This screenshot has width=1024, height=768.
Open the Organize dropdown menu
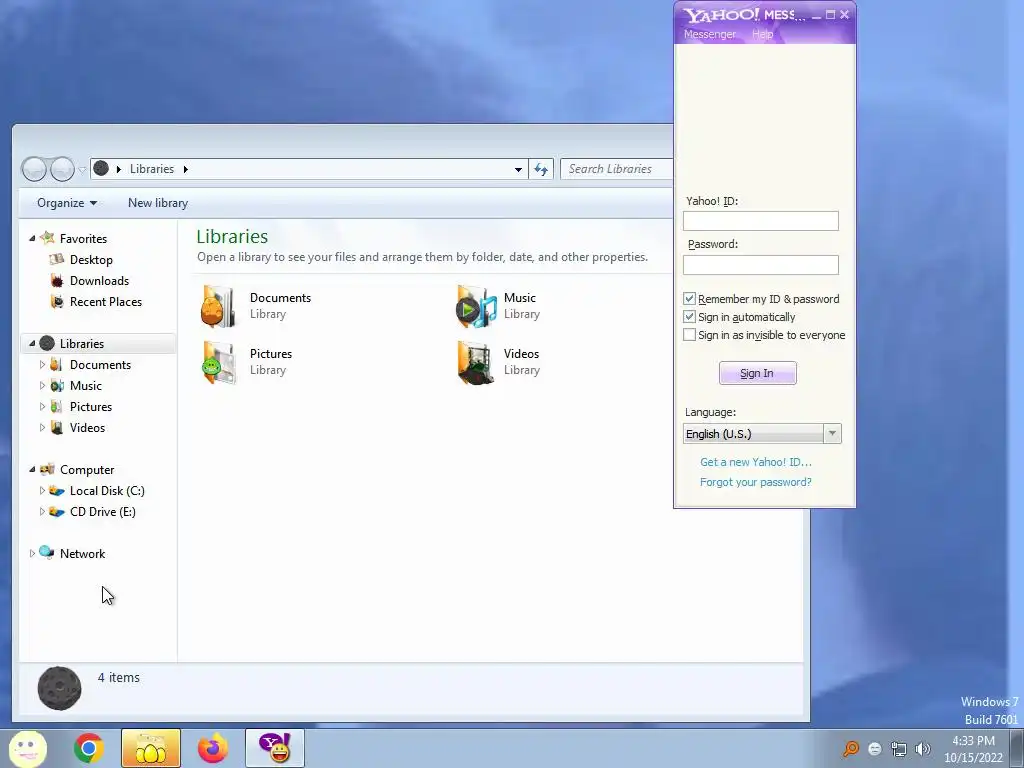click(x=67, y=203)
